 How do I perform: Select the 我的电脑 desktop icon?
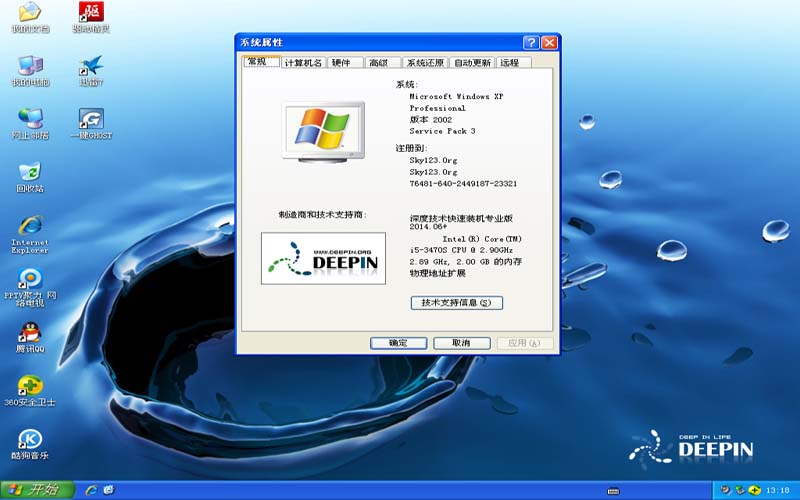click(30, 70)
